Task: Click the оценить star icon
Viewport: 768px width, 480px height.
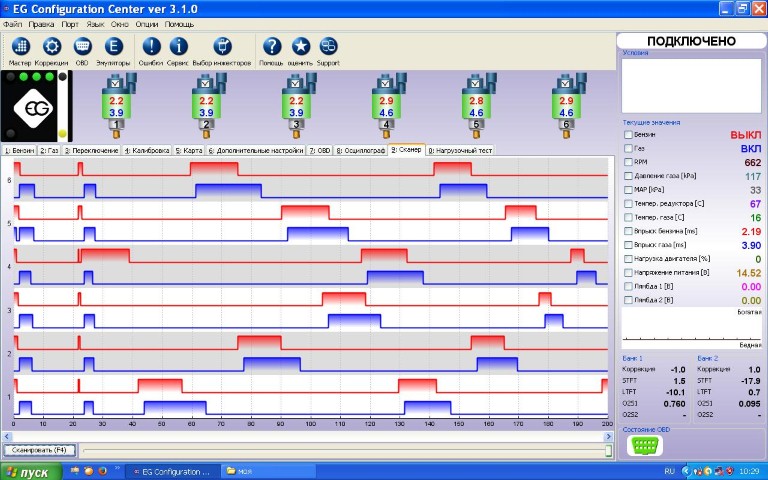Action: (300, 46)
